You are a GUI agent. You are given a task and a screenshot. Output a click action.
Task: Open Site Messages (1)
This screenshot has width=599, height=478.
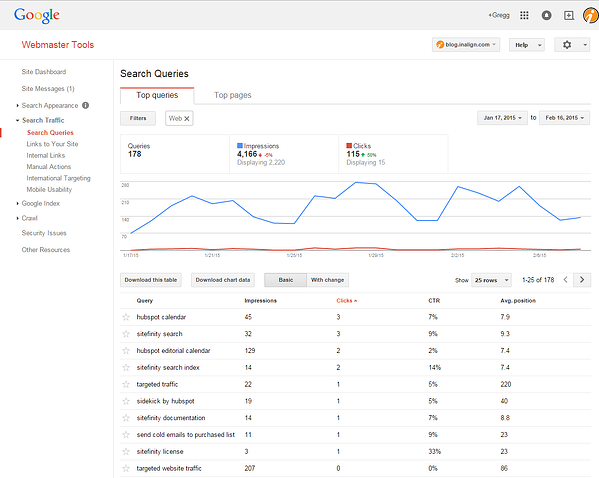pos(48,89)
